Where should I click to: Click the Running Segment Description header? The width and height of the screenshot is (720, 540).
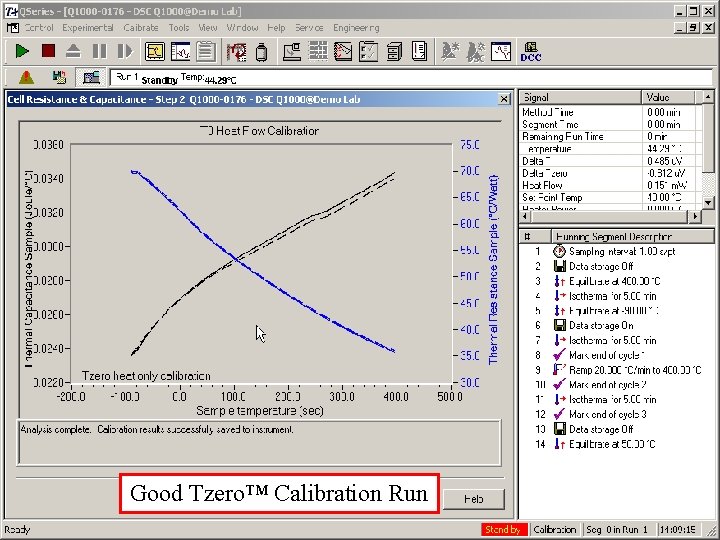632,236
